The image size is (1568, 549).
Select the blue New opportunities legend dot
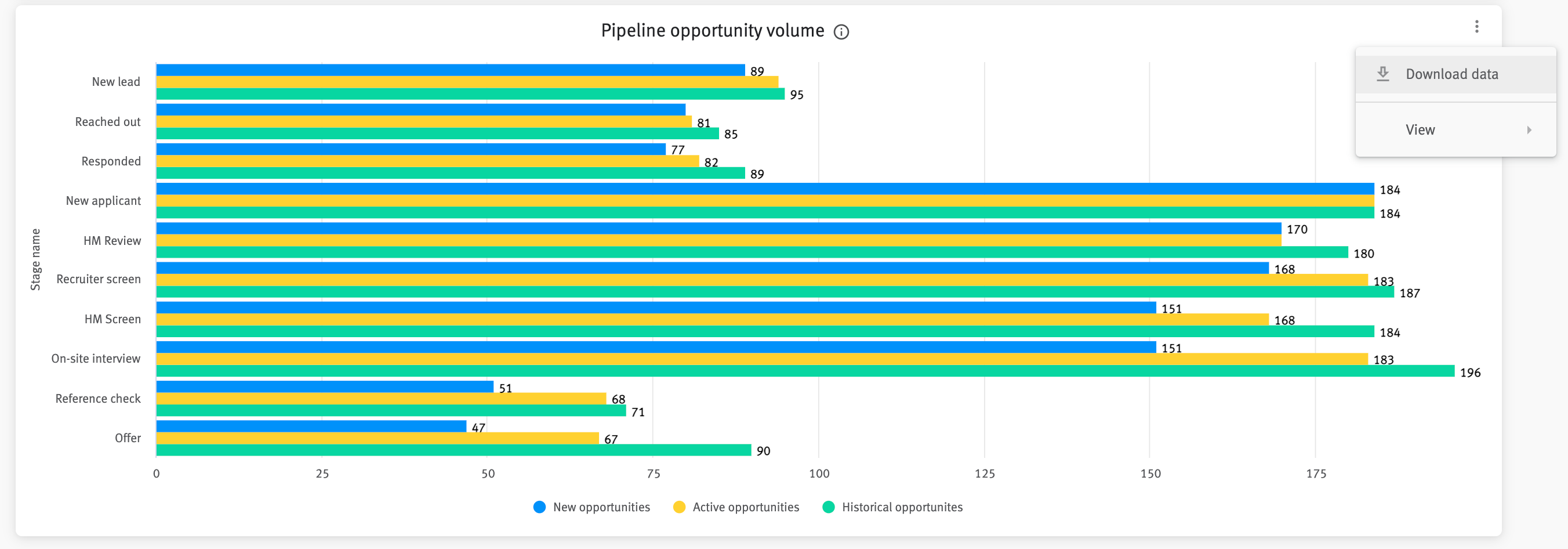pyautogui.click(x=539, y=507)
